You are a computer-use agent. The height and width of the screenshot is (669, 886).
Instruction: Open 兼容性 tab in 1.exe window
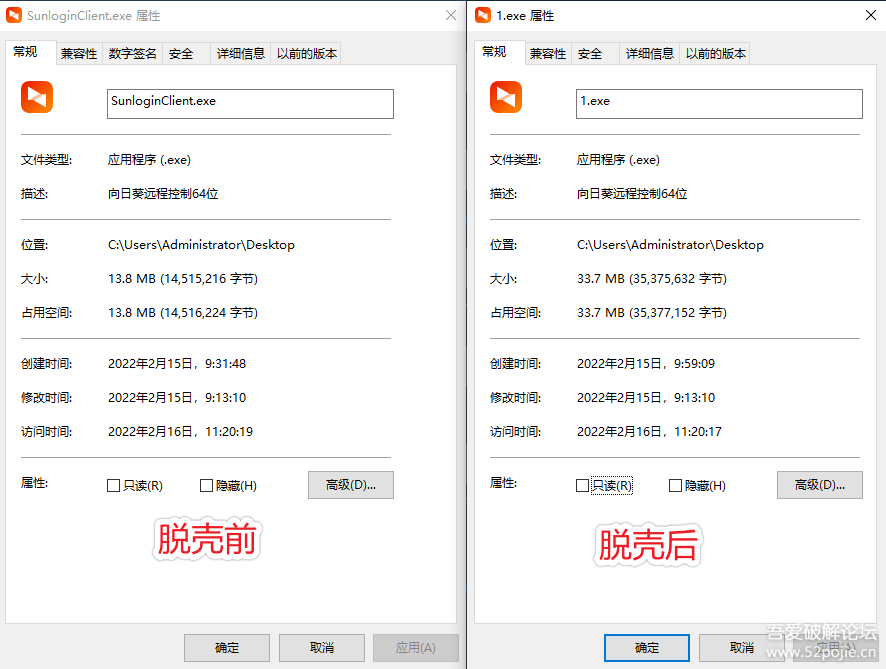point(548,54)
